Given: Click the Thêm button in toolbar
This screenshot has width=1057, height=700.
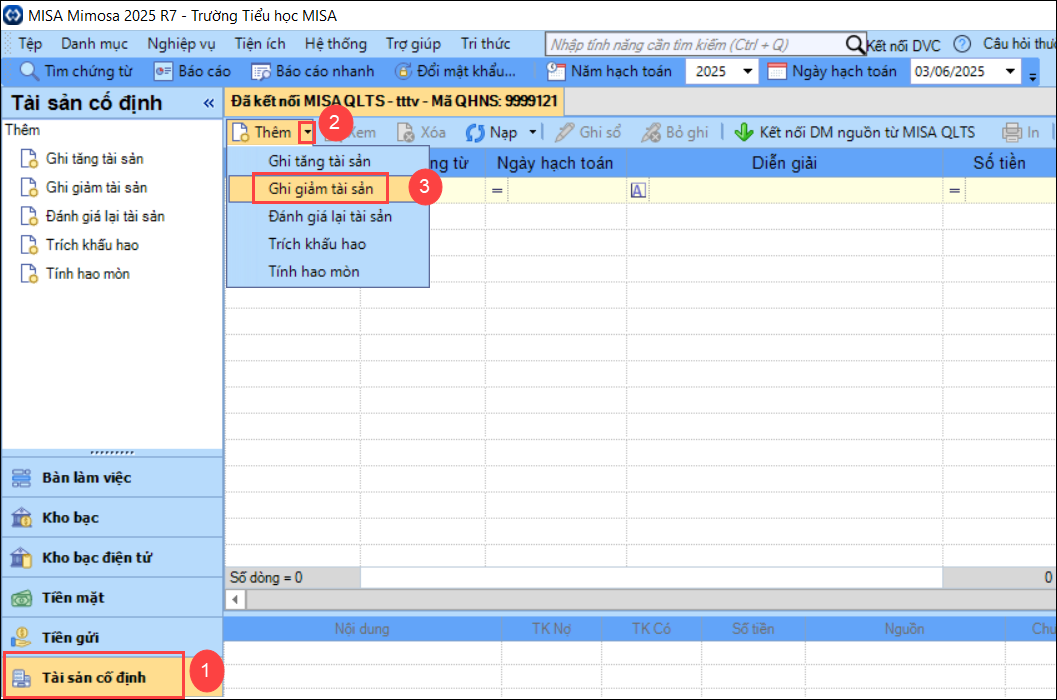Looking at the screenshot, I should click(263, 132).
